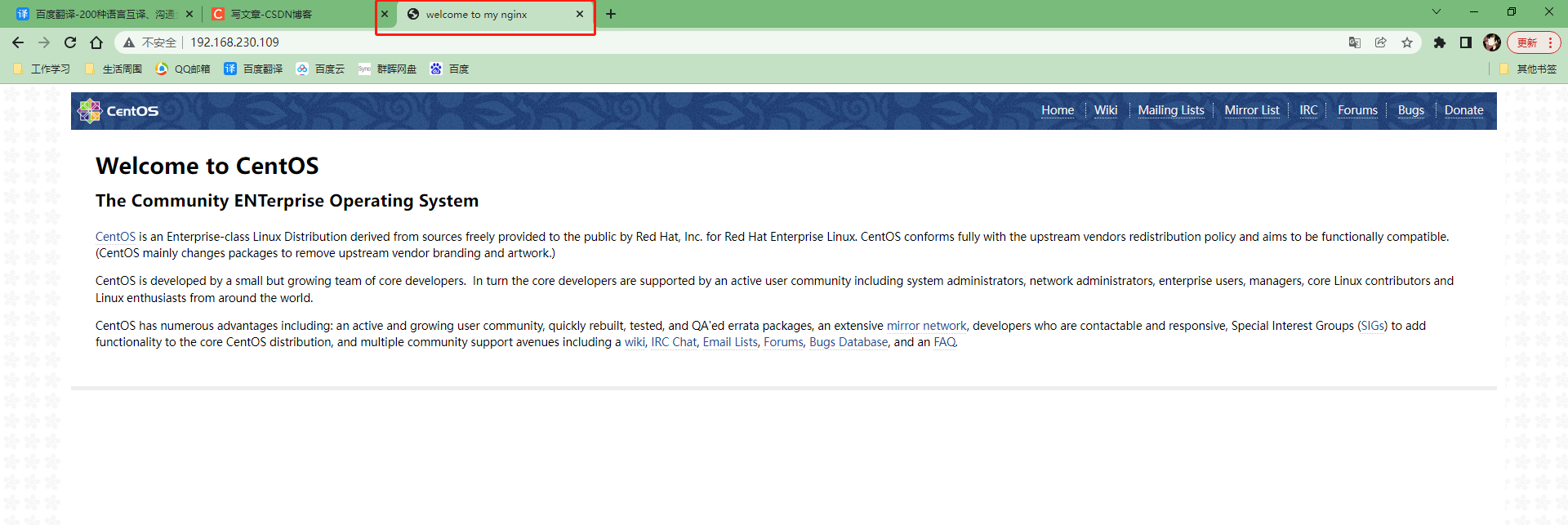The image size is (1568, 525).
Task: Open the QQ邮箱 bookmark
Action: 183,69
